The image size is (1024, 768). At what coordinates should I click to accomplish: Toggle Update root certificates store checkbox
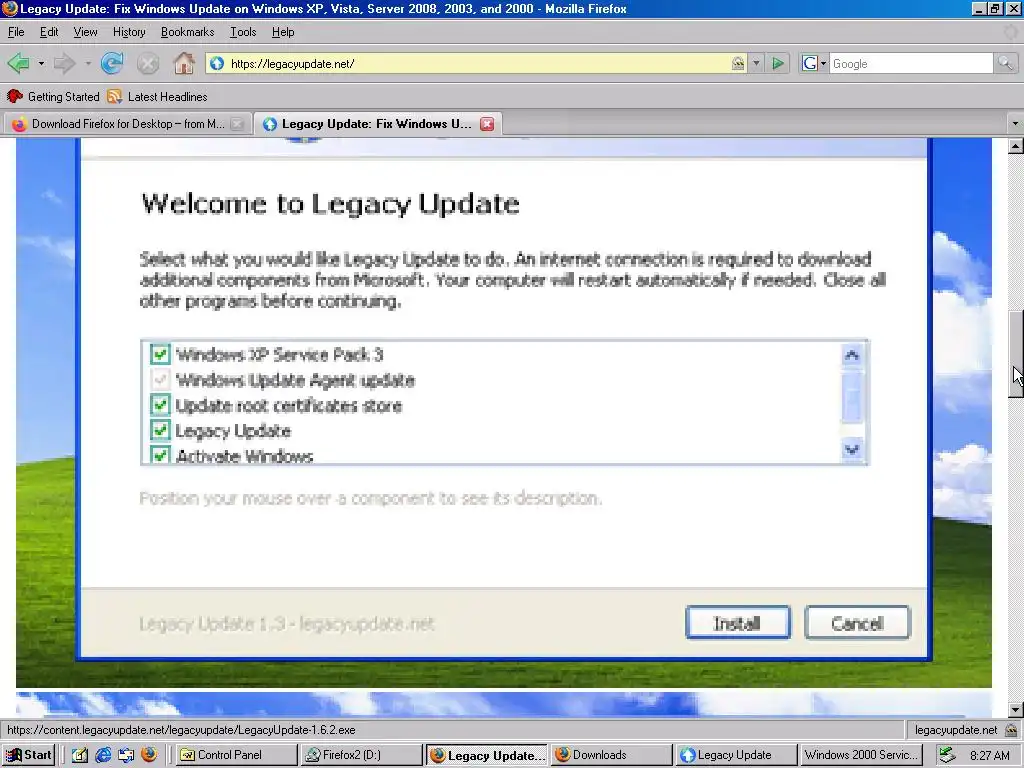[x=160, y=405]
